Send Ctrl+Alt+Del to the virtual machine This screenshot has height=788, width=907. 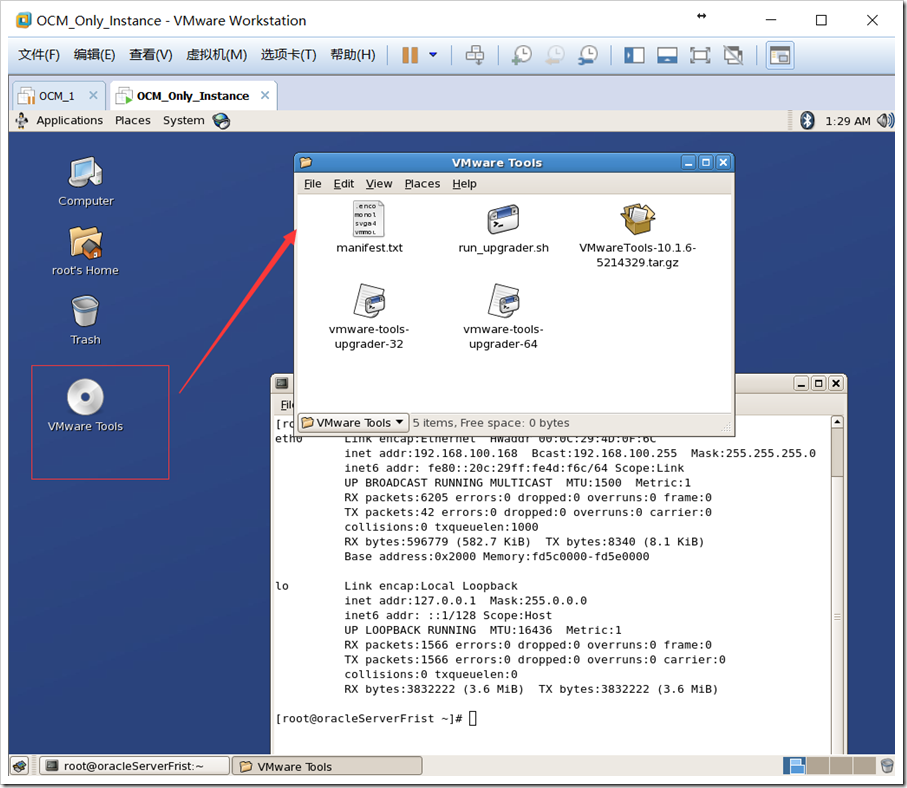point(475,56)
